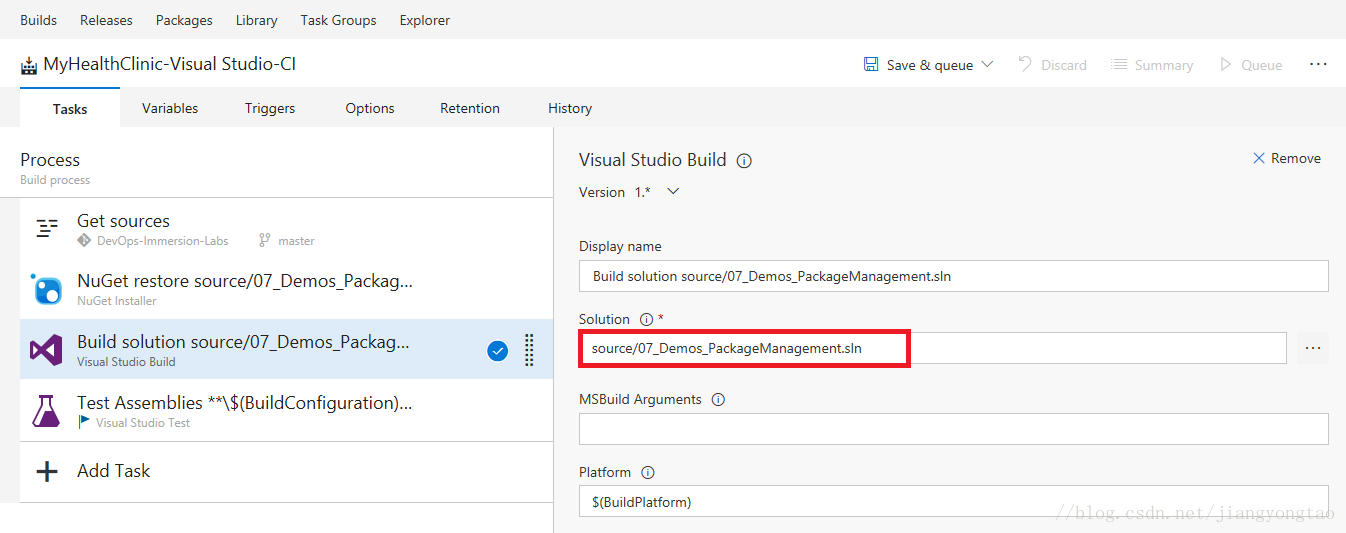Image resolution: width=1346 pixels, height=533 pixels.
Task: Click Remove to delete the task
Action: 1287,158
